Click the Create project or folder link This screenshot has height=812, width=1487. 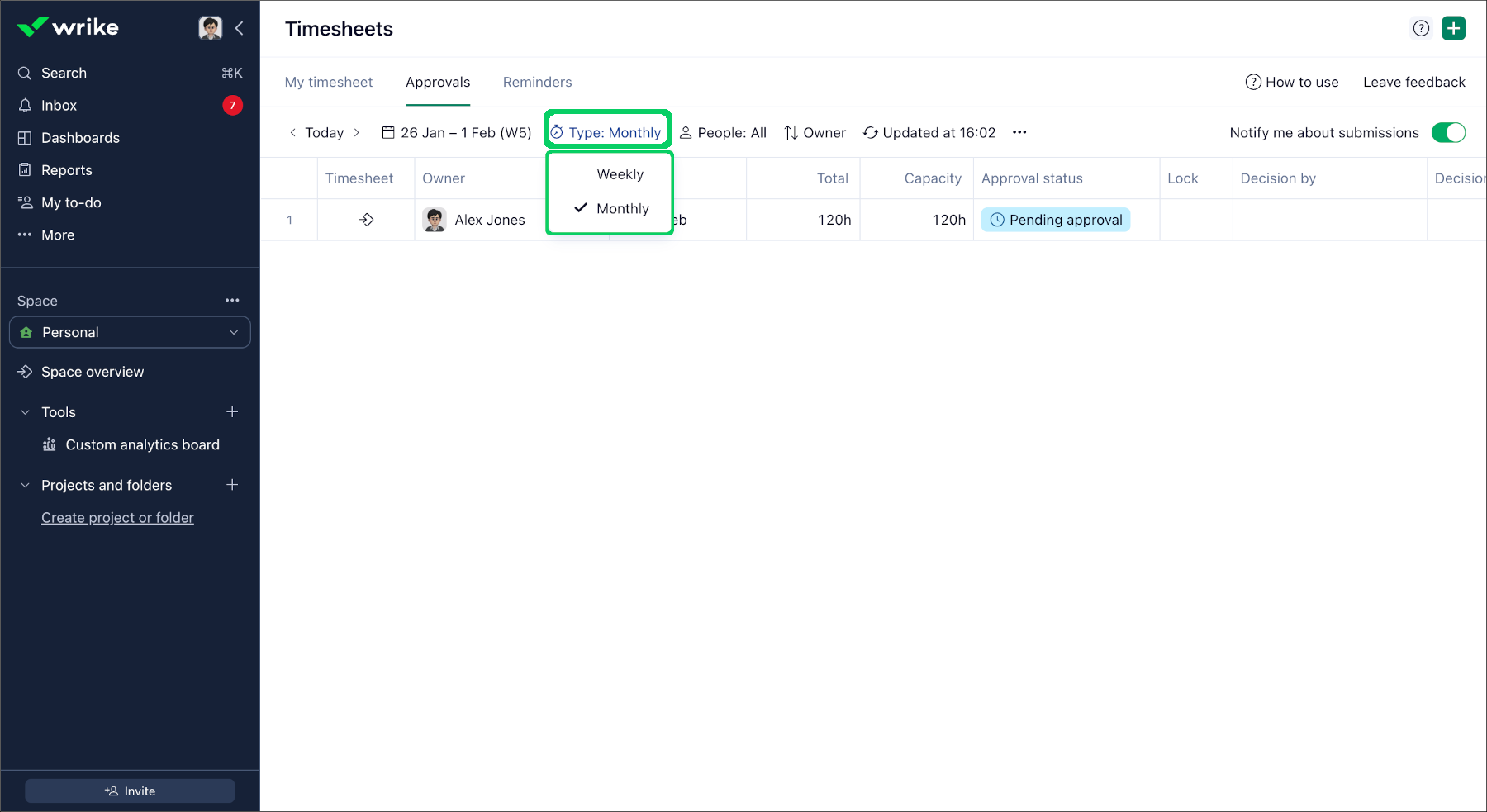pyautogui.click(x=117, y=518)
